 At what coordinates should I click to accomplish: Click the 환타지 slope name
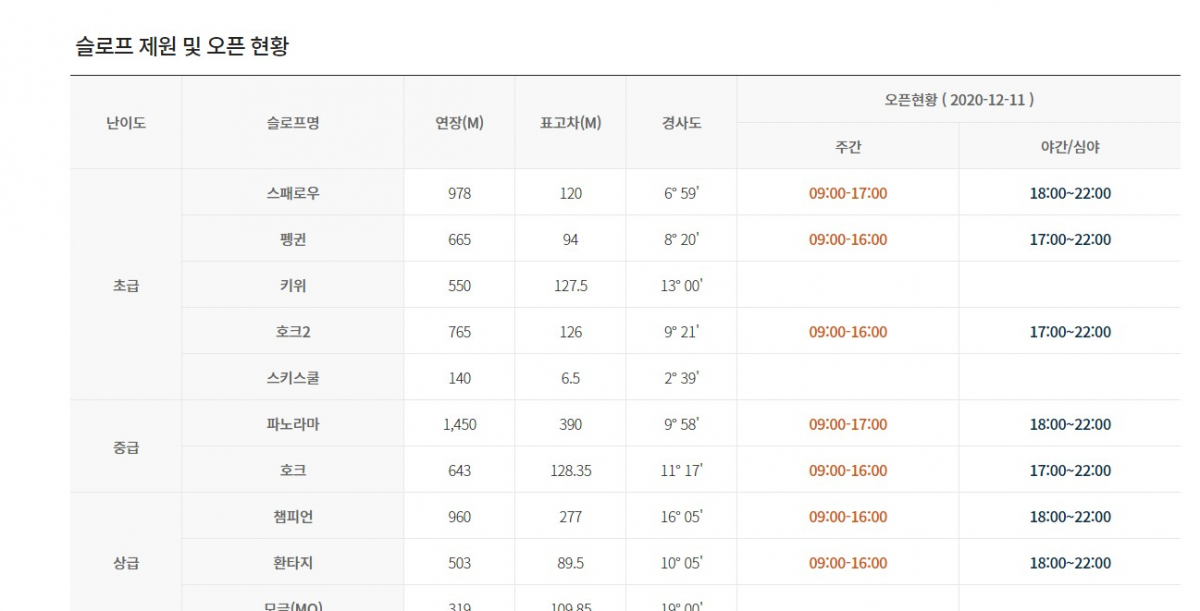293,563
